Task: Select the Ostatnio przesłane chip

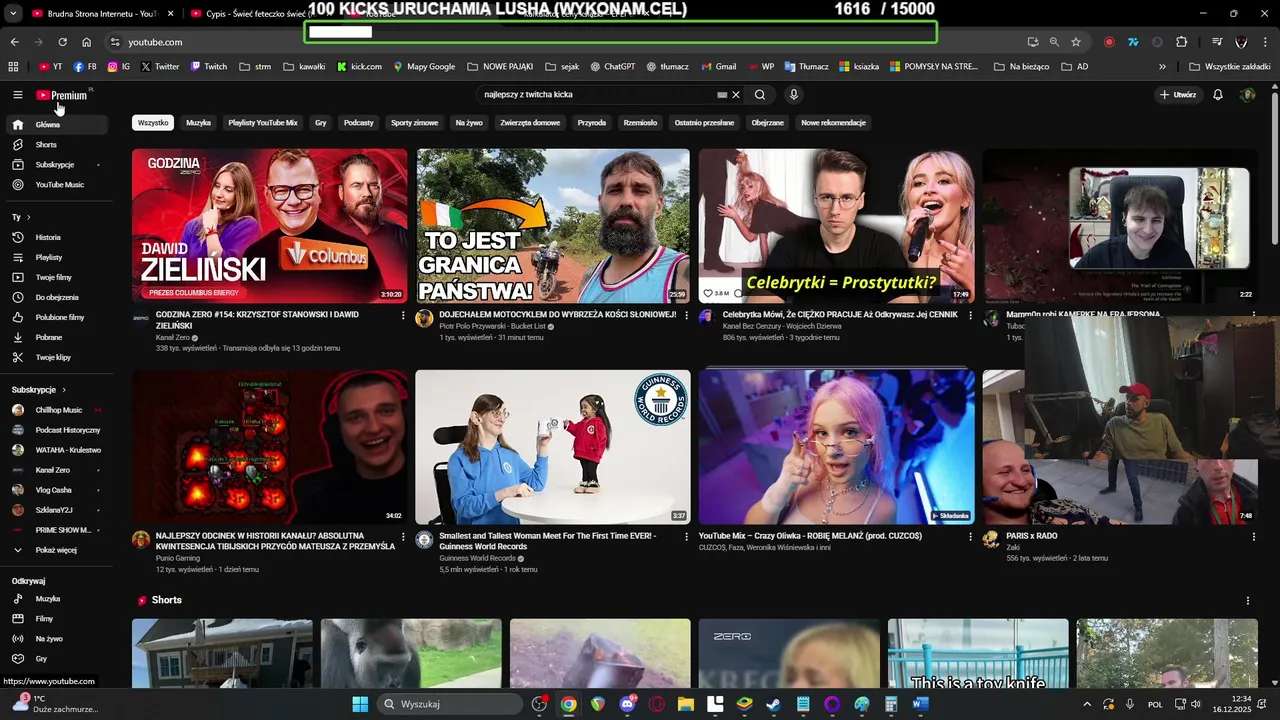Action: [704, 123]
